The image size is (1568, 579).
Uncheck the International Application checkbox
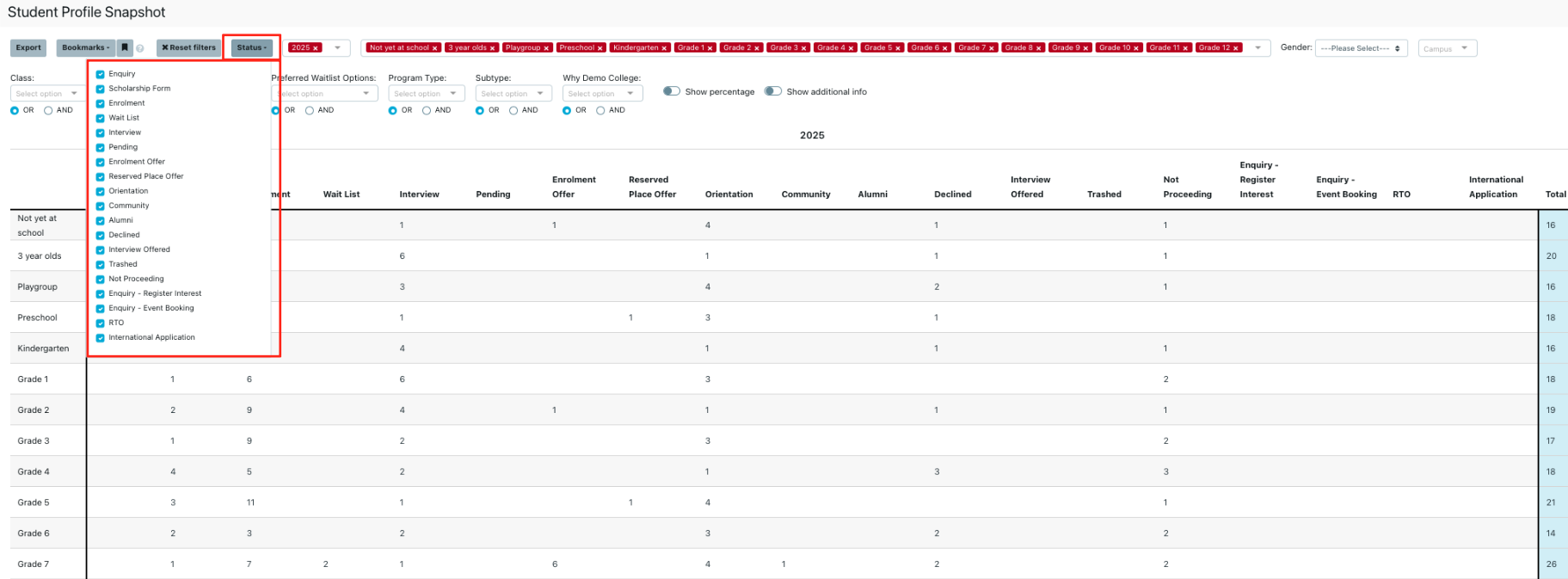point(101,337)
